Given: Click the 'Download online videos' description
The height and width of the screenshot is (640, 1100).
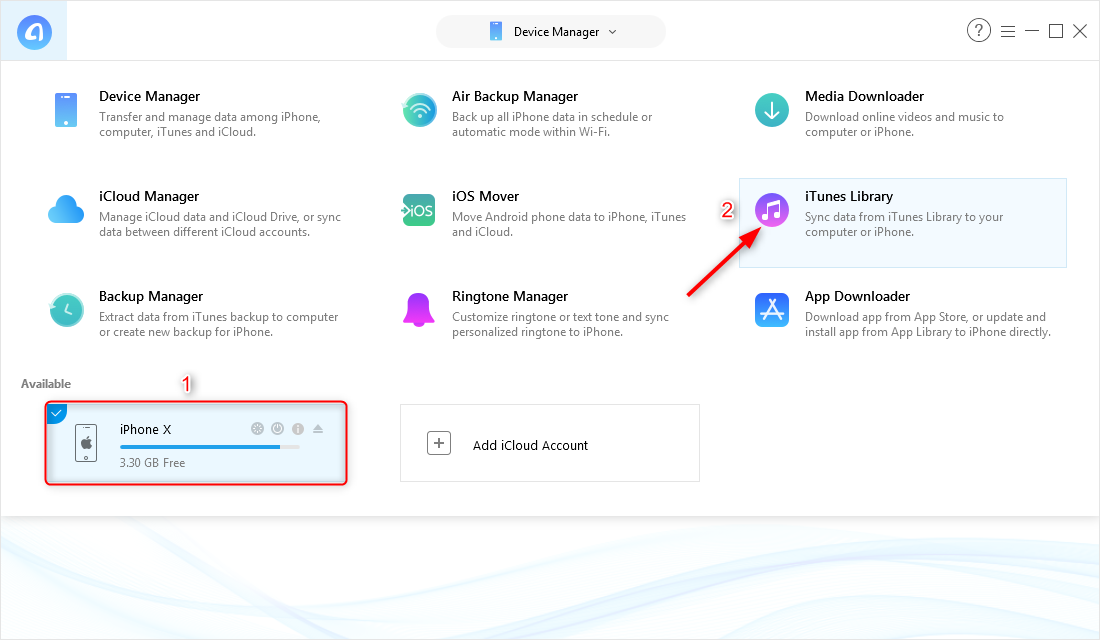Looking at the screenshot, I should click(904, 124).
